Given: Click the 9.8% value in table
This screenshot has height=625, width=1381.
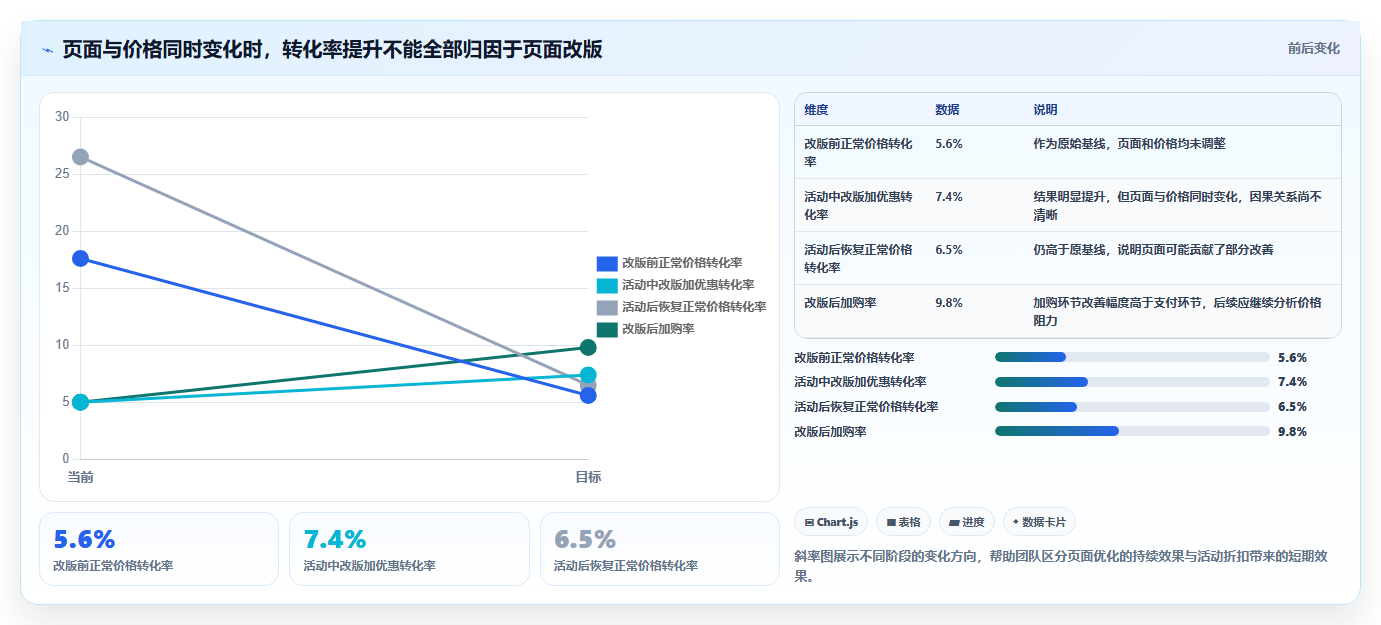Looking at the screenshot, I should 949,302.
